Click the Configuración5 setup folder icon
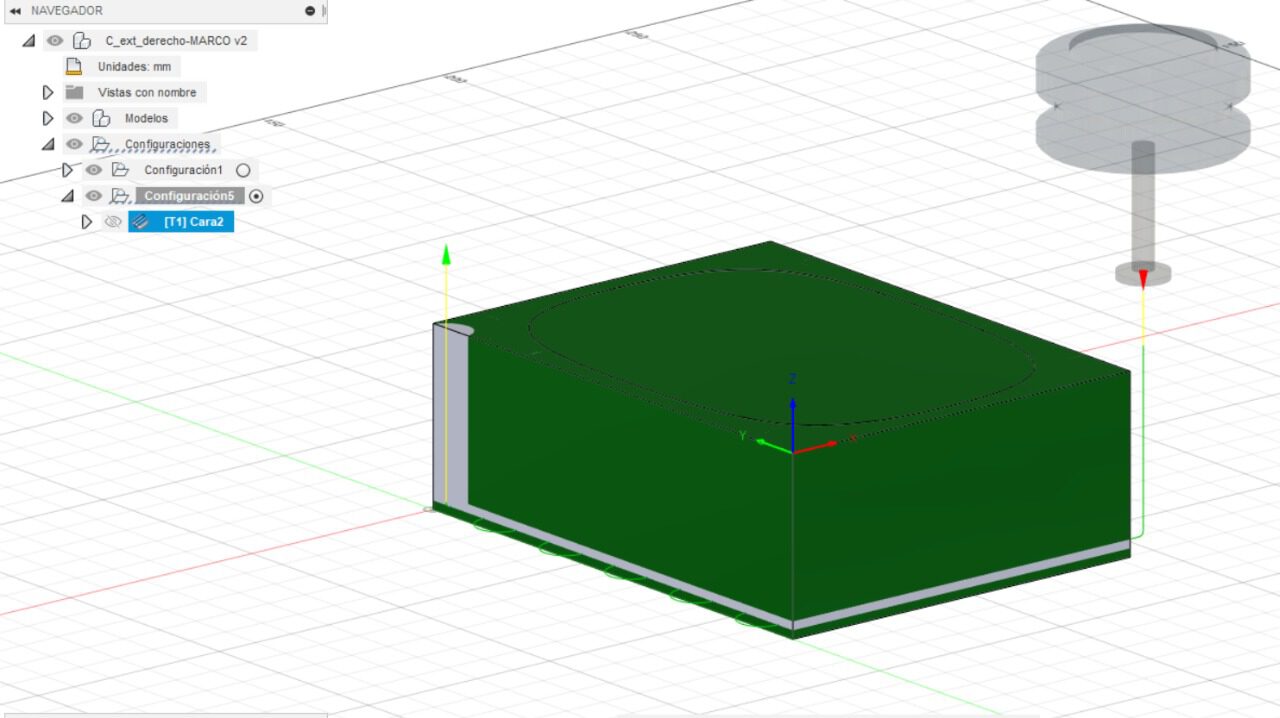Screen dimensions: 1280x718 tap(121, 196)
